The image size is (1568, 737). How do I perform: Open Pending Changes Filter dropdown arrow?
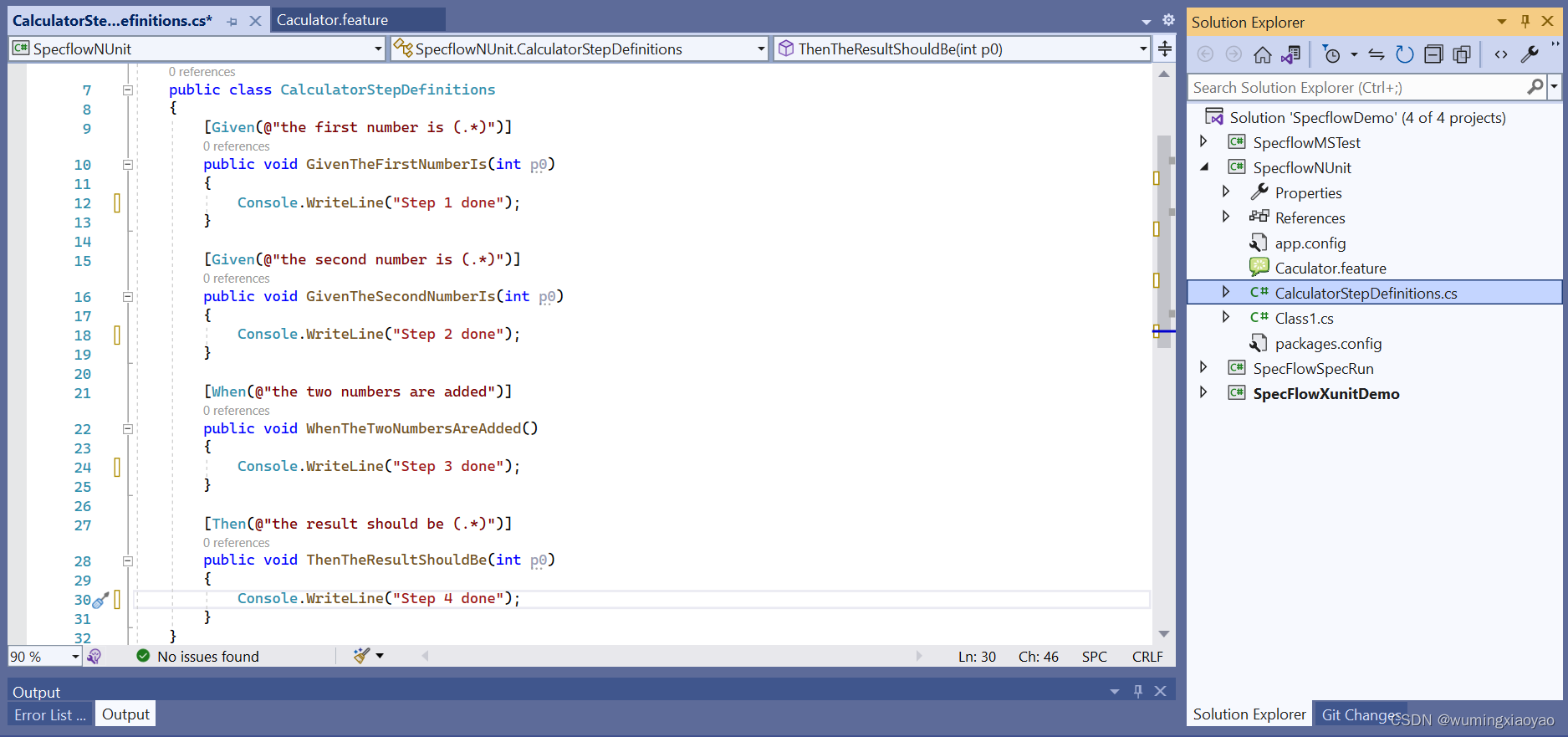point(1354,54)
